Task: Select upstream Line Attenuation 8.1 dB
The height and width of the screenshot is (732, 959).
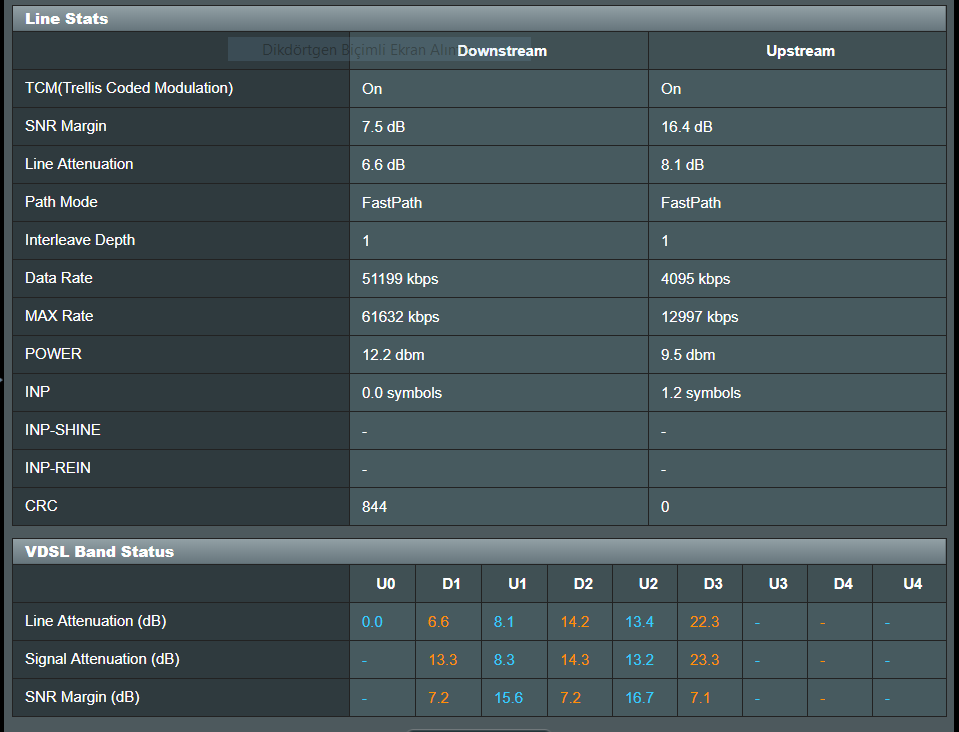Action: 683,165
